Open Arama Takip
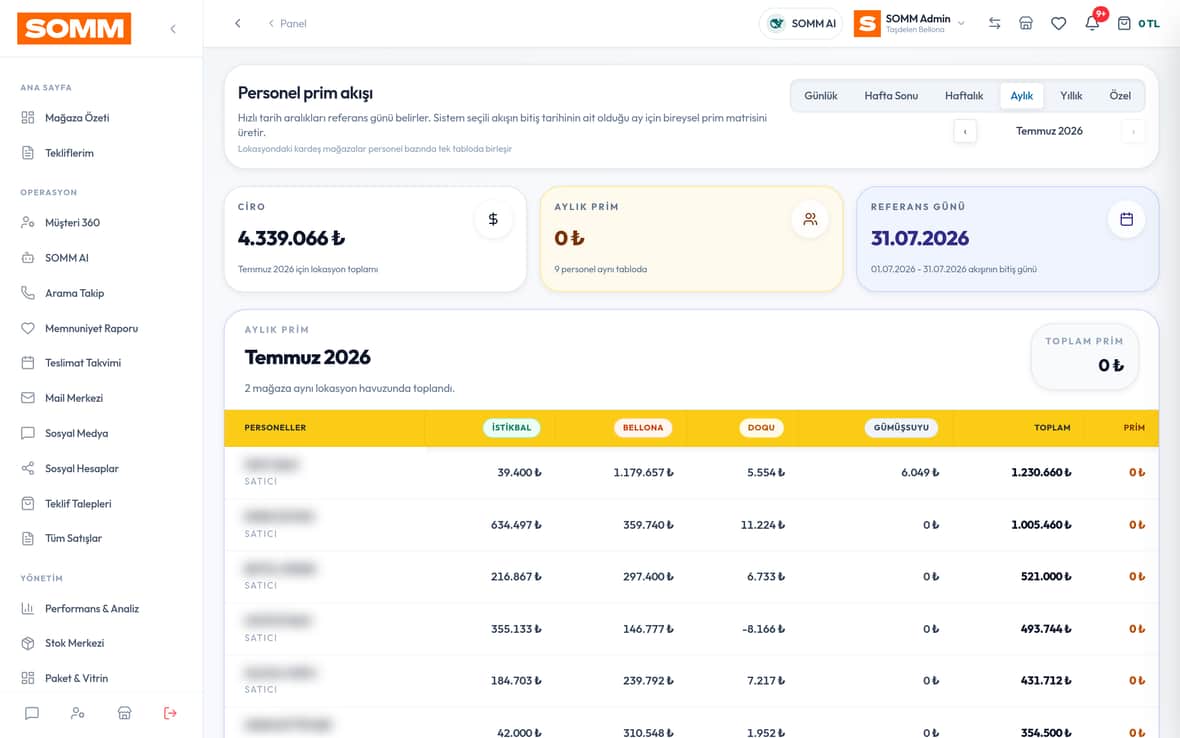This screenshot has height=738, width=1180. tap(75, 293)
